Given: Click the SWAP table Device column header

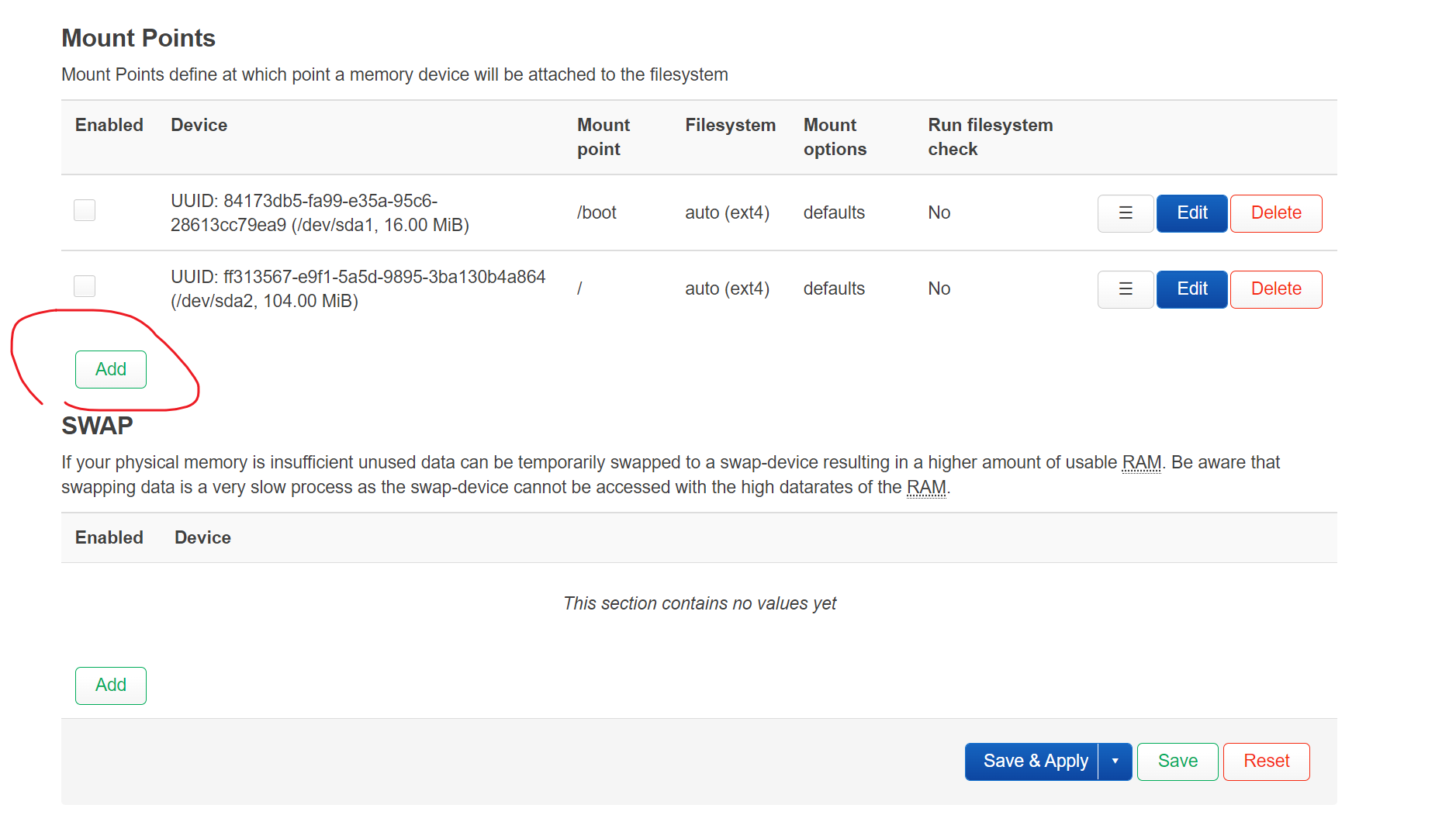Looking at the screenshot, I should 202,538.
